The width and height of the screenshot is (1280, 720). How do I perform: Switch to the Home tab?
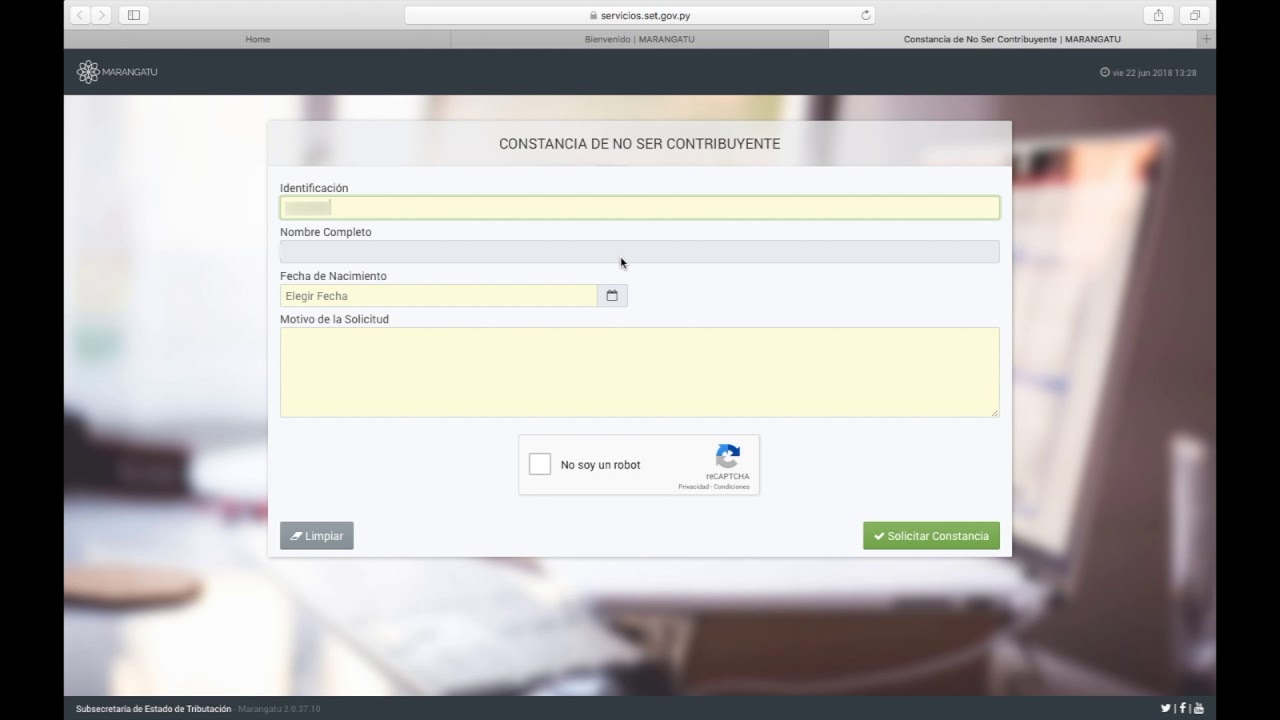257,39
